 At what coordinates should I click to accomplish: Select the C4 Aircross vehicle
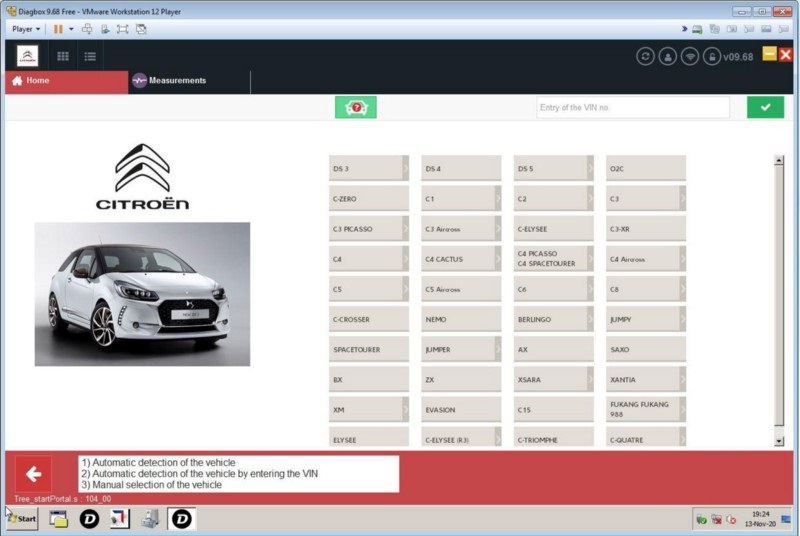point(645,259)
